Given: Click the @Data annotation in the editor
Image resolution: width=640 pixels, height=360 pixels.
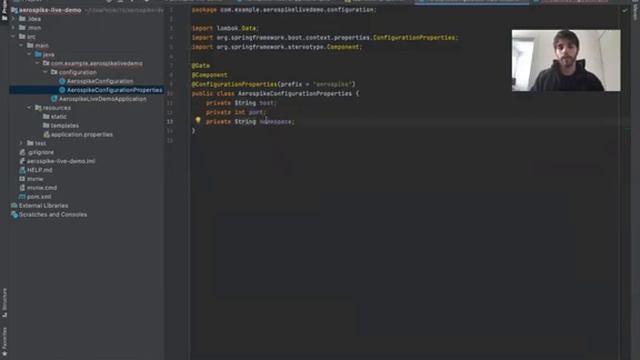Looking at the screenshot, I should tap(201, 66).
